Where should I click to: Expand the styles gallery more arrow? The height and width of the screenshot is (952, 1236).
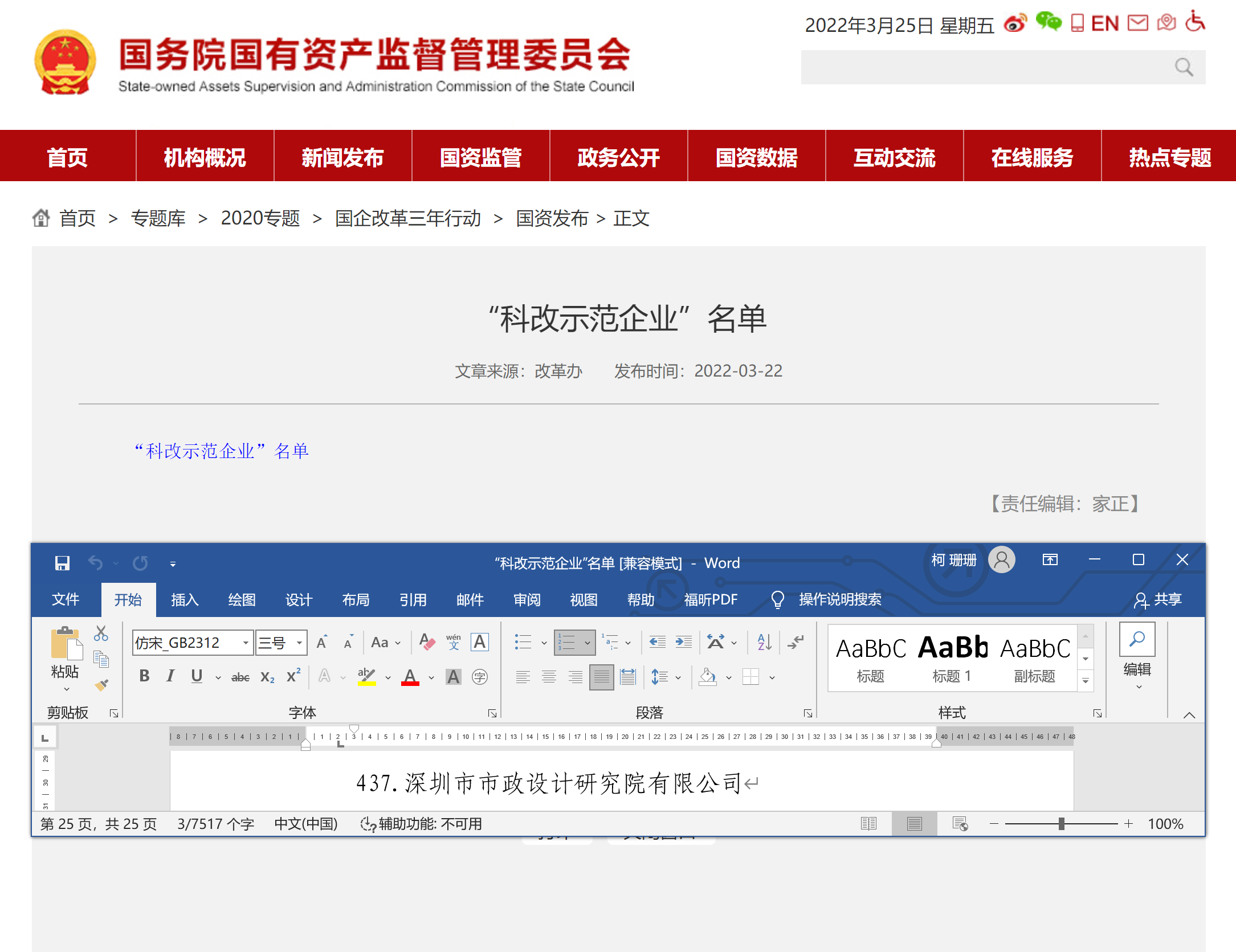coord(1086,681)
